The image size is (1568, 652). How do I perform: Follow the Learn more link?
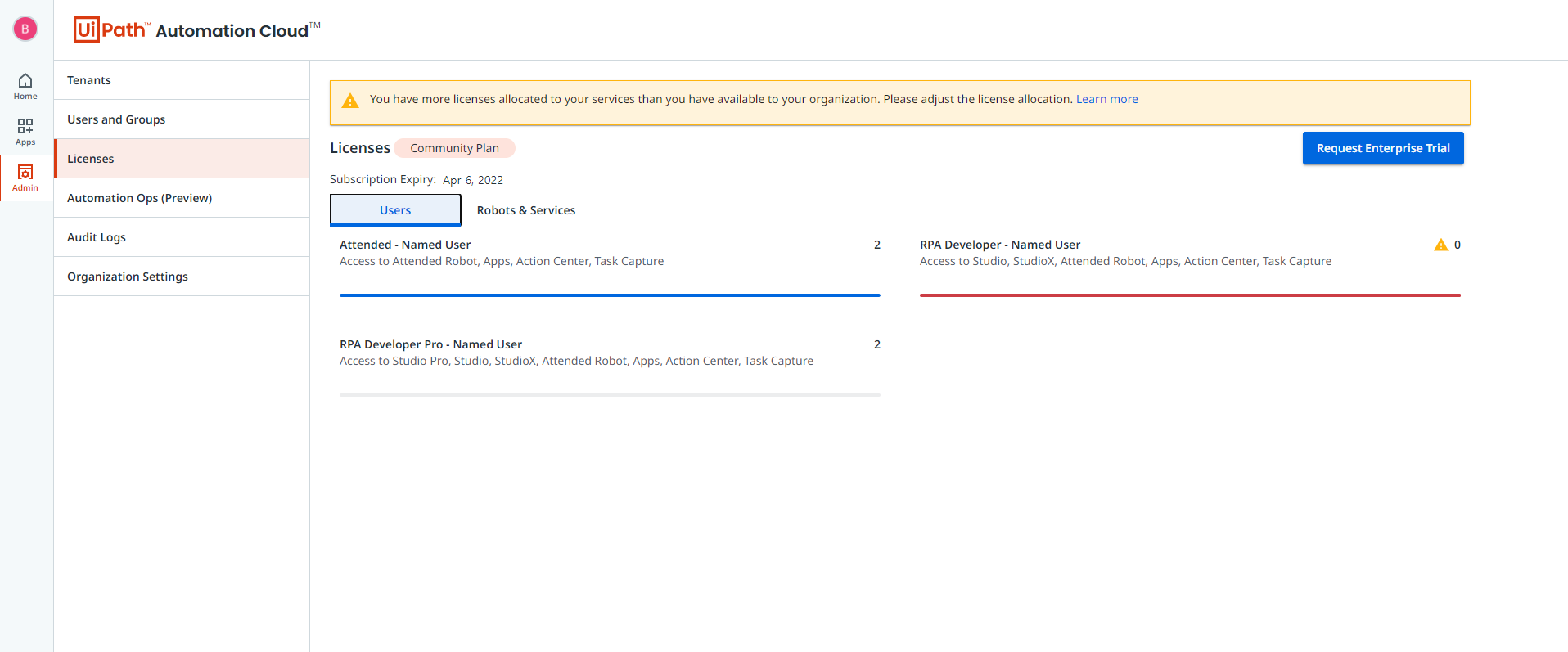tap(1106, 99)
